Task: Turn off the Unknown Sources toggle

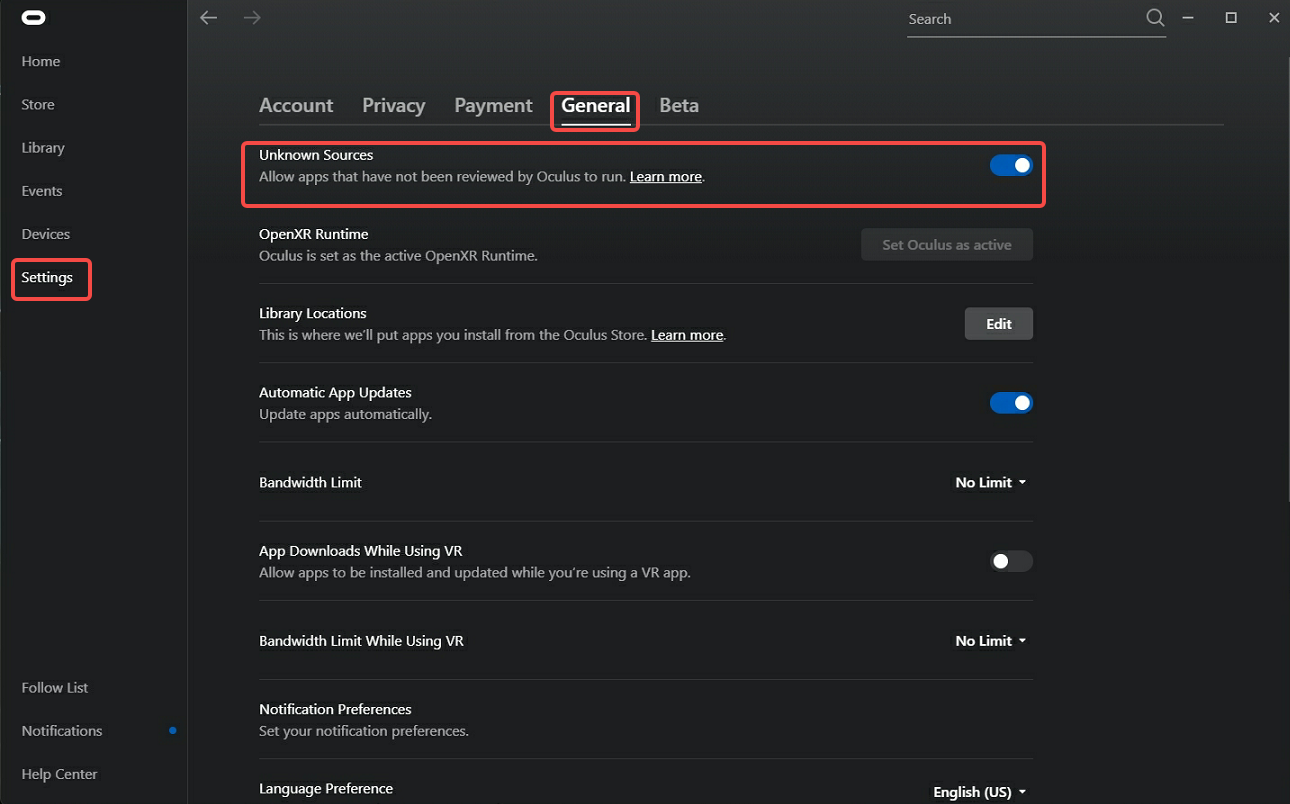Action: [1011, 165]
